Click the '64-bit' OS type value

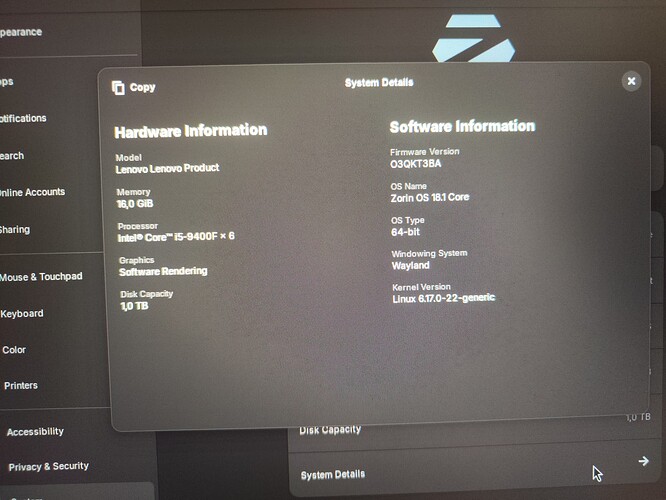[405, 232]
